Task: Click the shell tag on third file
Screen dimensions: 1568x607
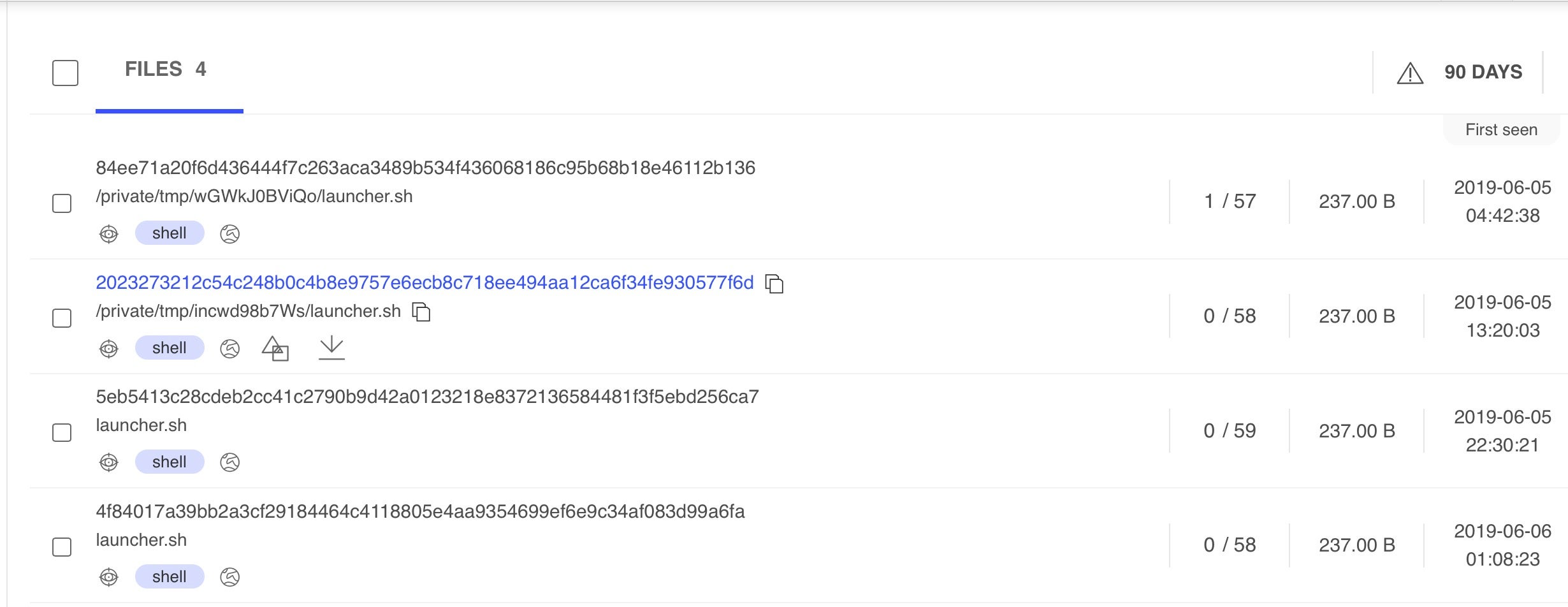Action: [x=170, y=462]
